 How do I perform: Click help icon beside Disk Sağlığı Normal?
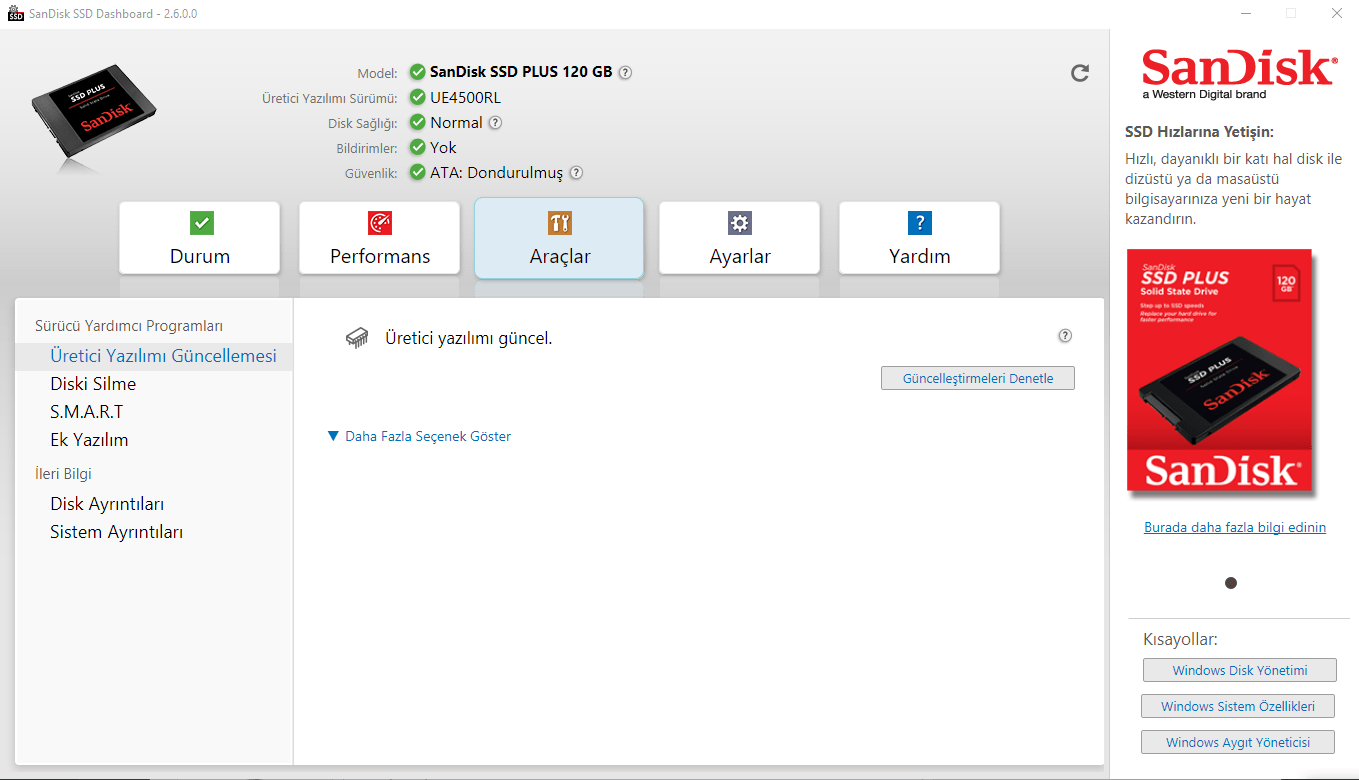[495, 123]
